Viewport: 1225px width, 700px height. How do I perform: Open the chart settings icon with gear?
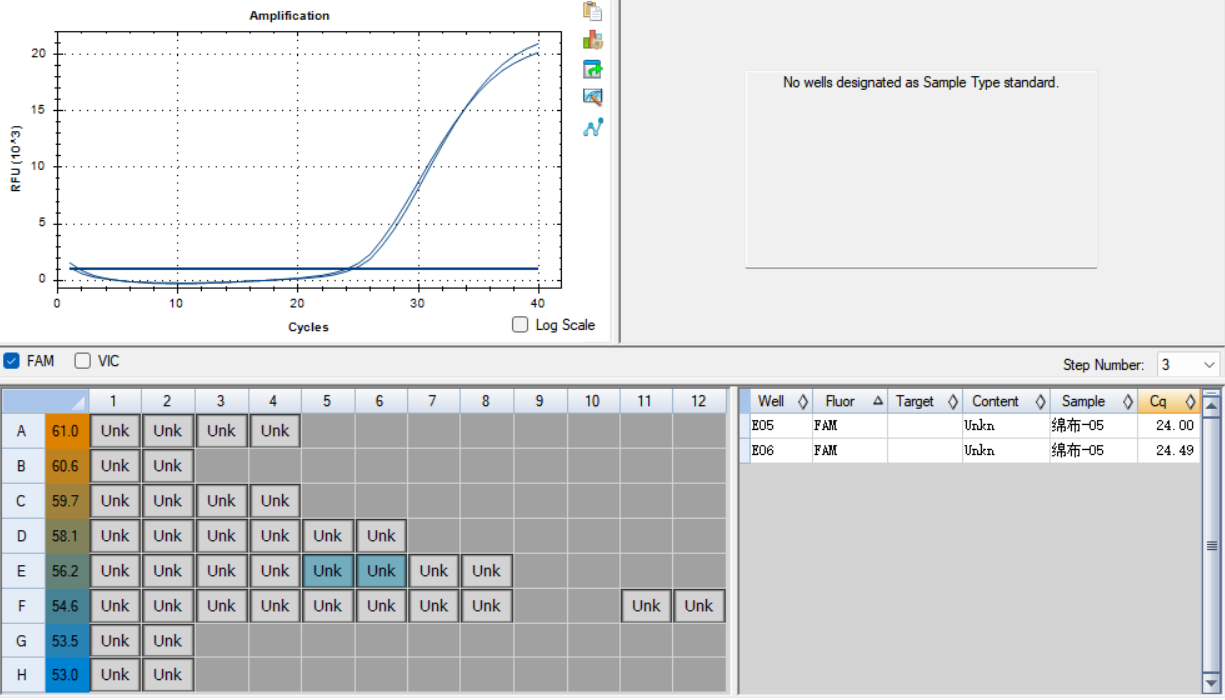click(593, 40)
